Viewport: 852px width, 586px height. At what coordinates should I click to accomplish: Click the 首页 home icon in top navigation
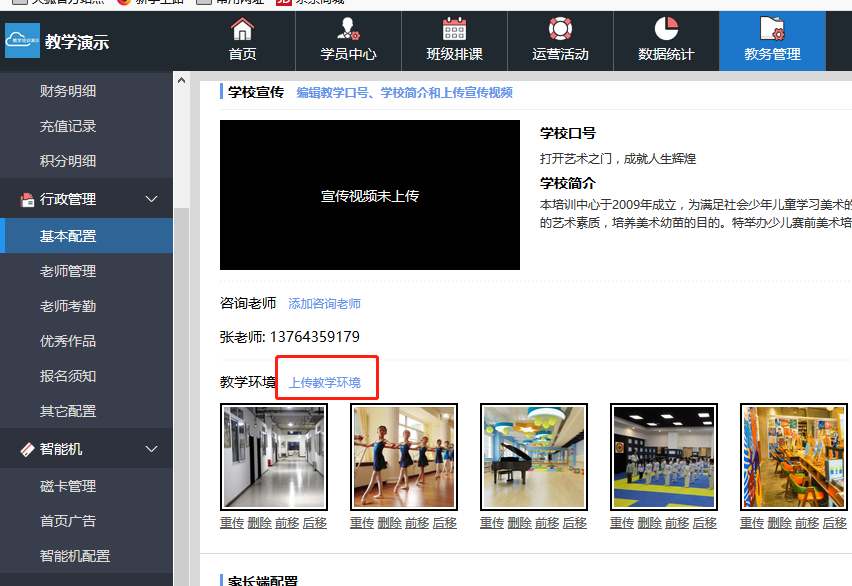[242, 29]
